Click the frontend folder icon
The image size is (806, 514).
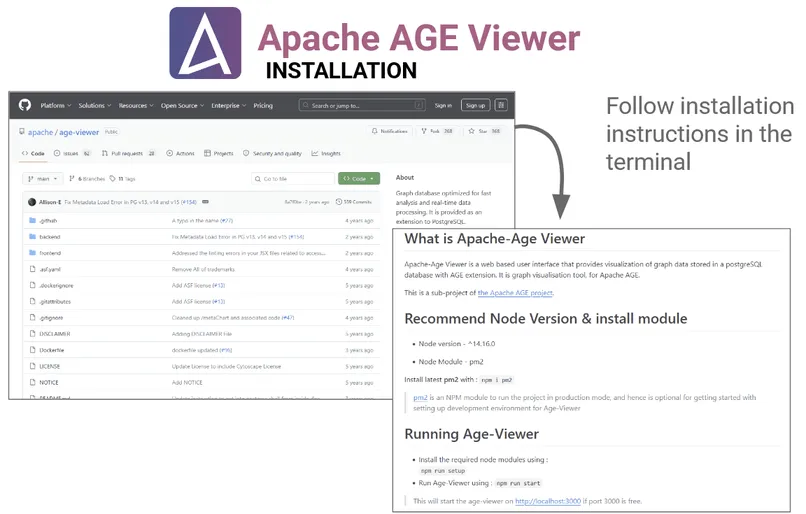point(32,253)
